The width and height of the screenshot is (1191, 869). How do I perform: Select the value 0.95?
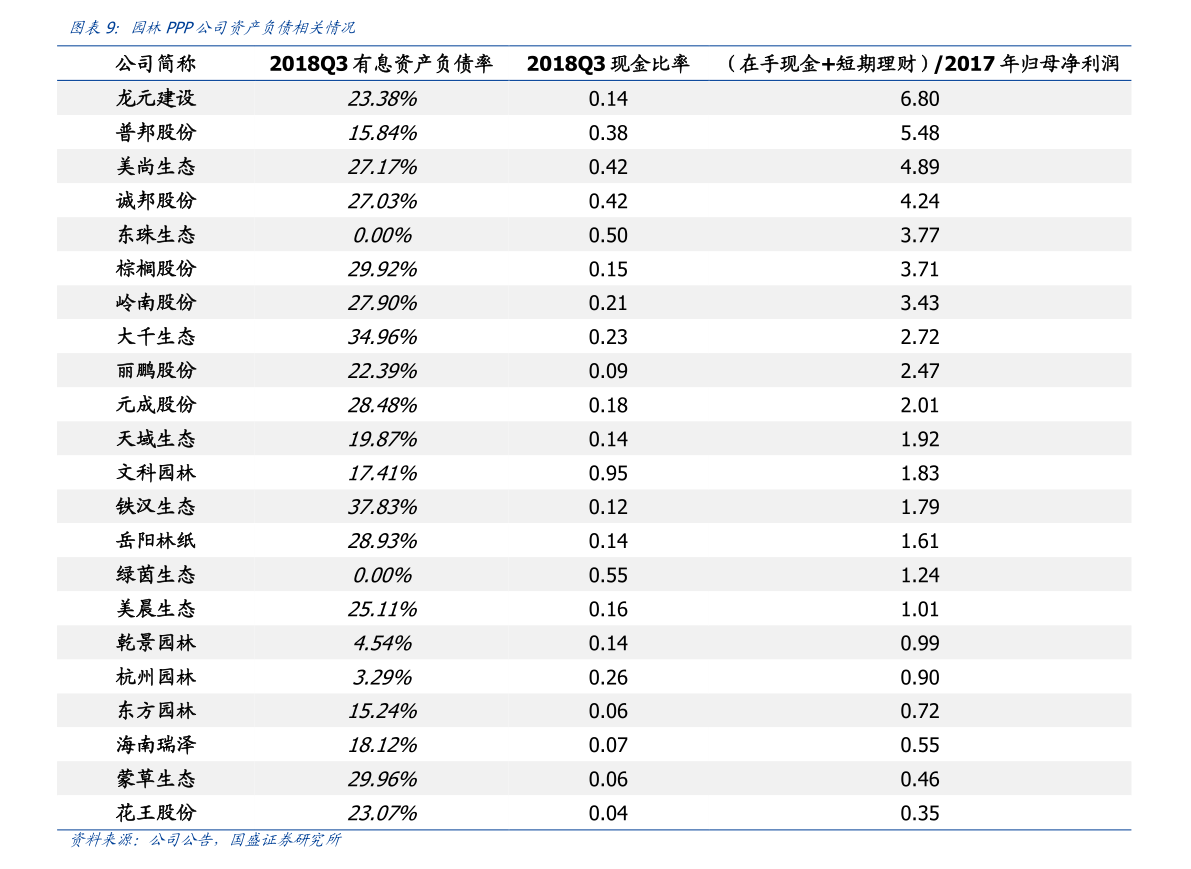608,473
